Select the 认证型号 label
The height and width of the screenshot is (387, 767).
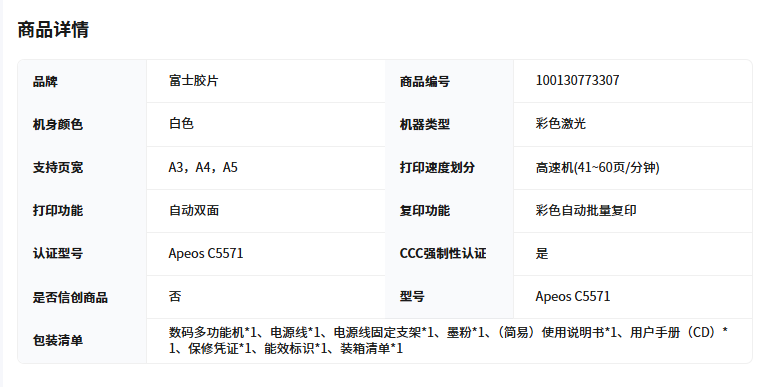58,253
